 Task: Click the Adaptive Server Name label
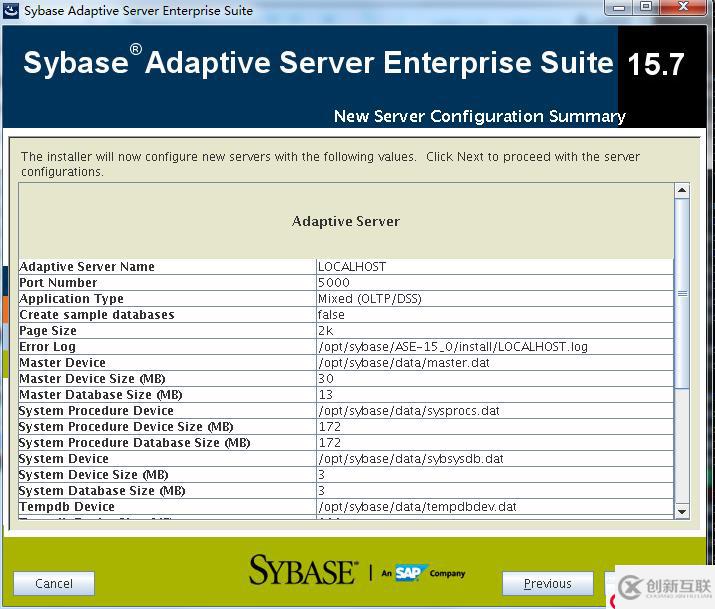point(87,267)
